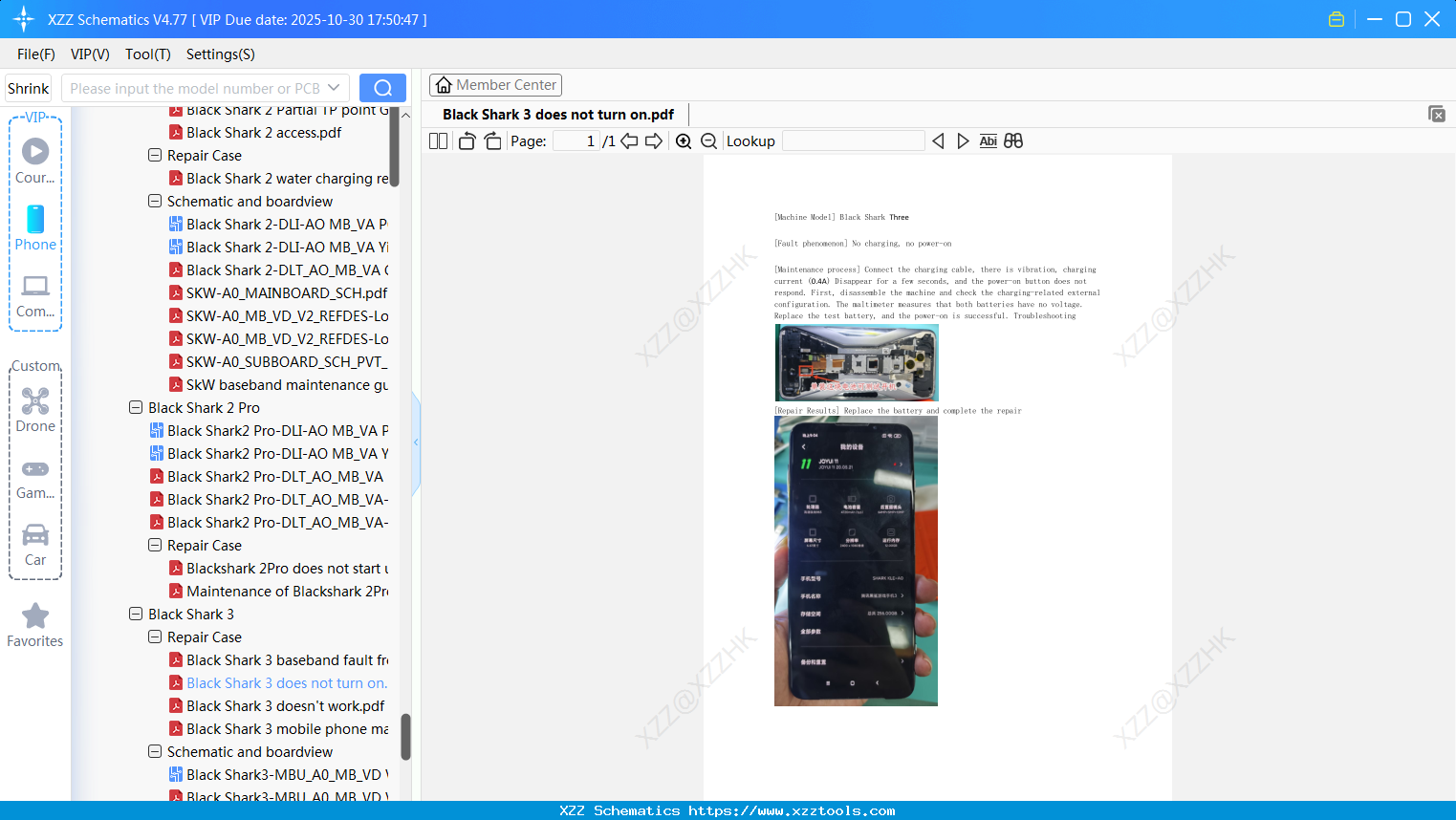1456x820 pixels.
Task: Open the Courses section in the VIP sidebar
Action: (x=35, y=161)
